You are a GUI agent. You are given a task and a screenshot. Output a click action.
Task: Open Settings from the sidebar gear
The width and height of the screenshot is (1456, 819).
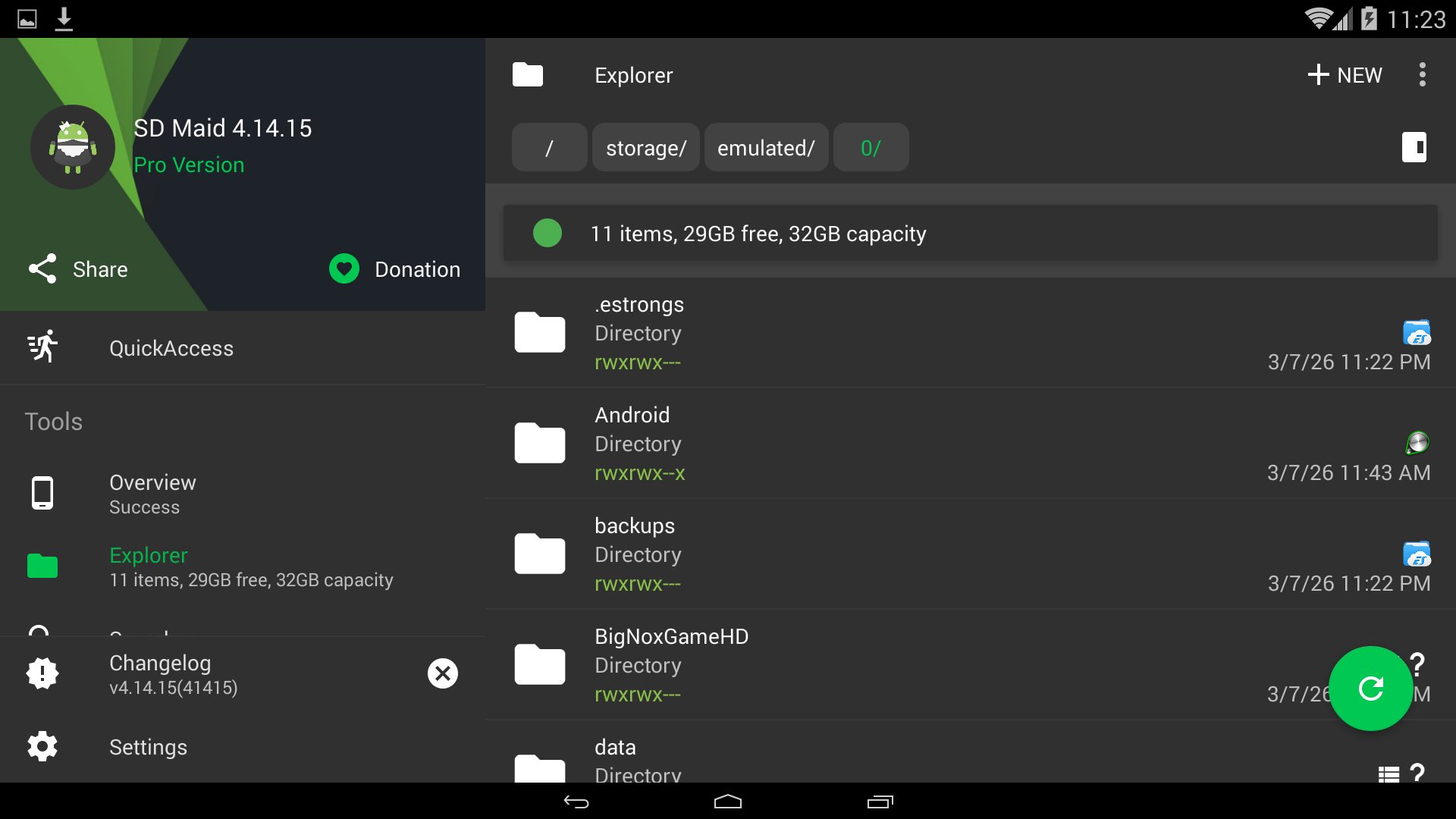pyautogui.click(x=42, y=747)
